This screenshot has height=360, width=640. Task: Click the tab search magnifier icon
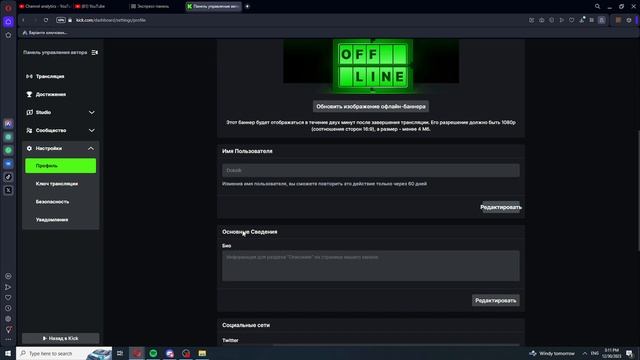pos(597,7)
